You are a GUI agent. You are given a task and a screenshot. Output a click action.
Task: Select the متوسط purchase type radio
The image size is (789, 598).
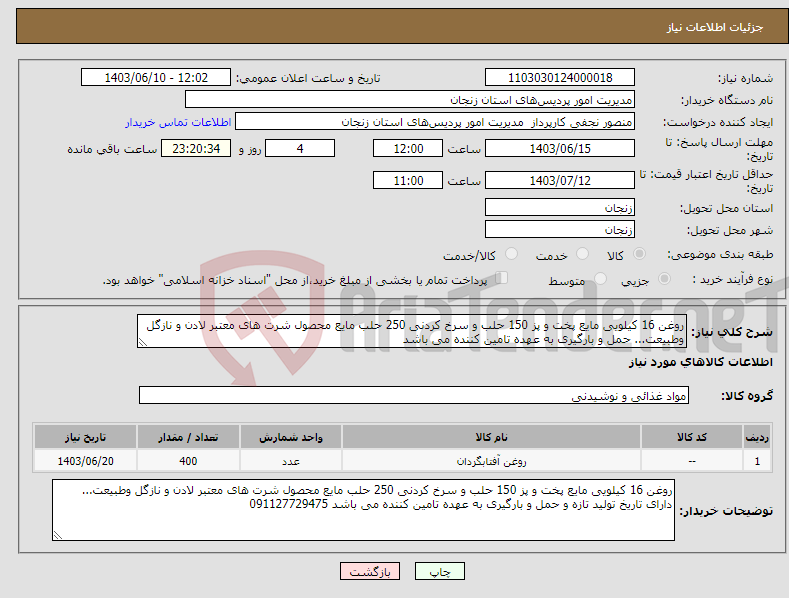coord(600,279)
